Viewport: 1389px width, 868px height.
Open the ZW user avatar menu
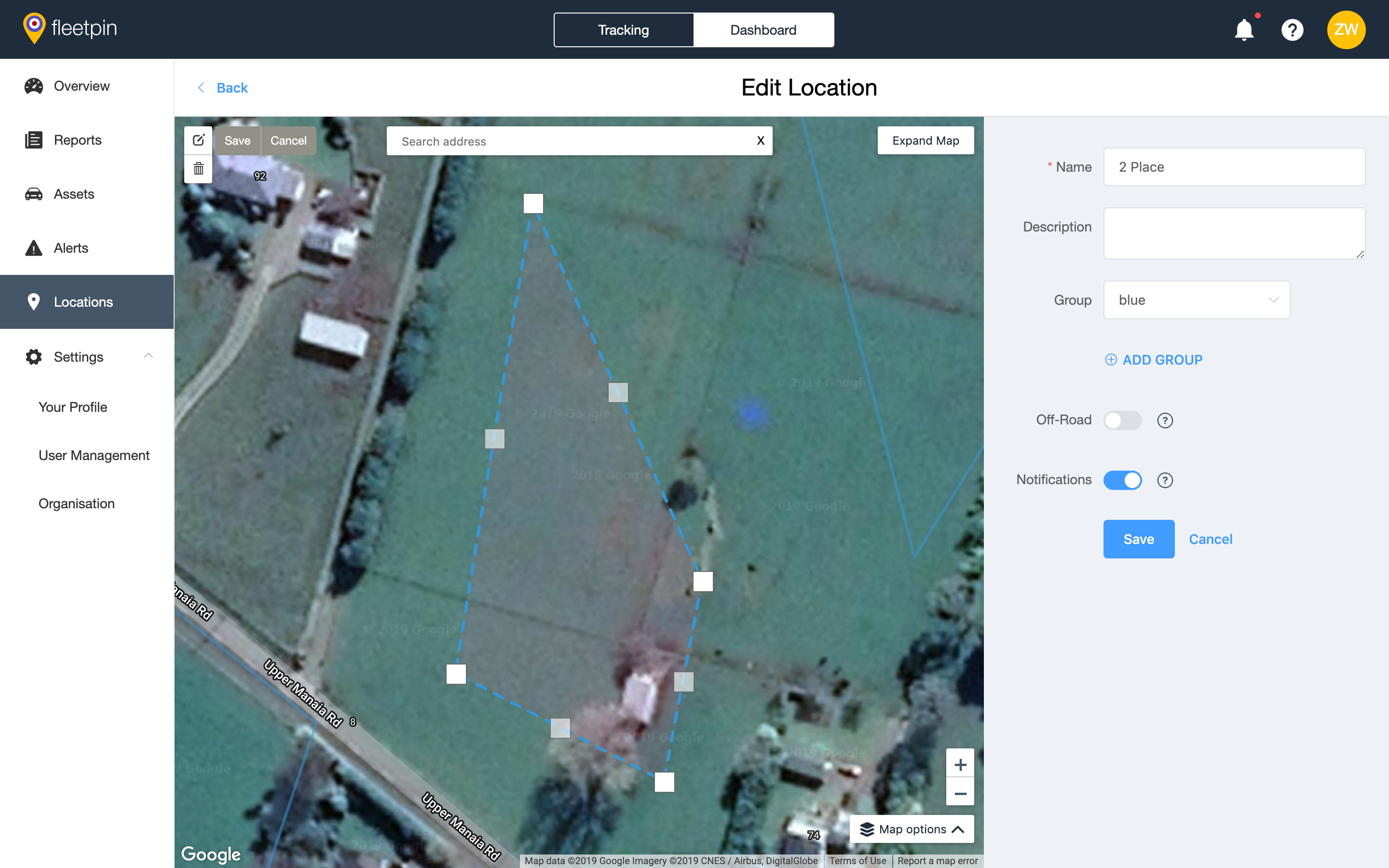click(x=1346, y=30)
